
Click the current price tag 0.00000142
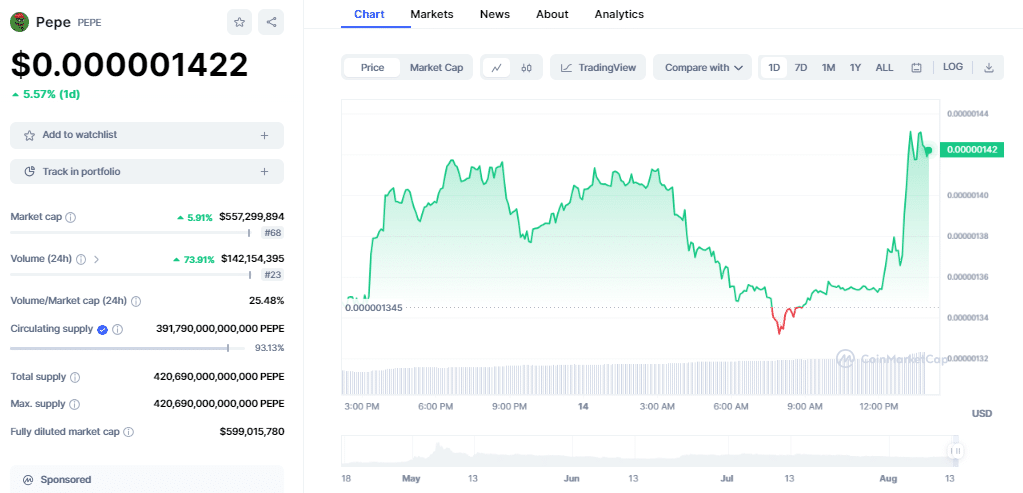pos(971,150)
